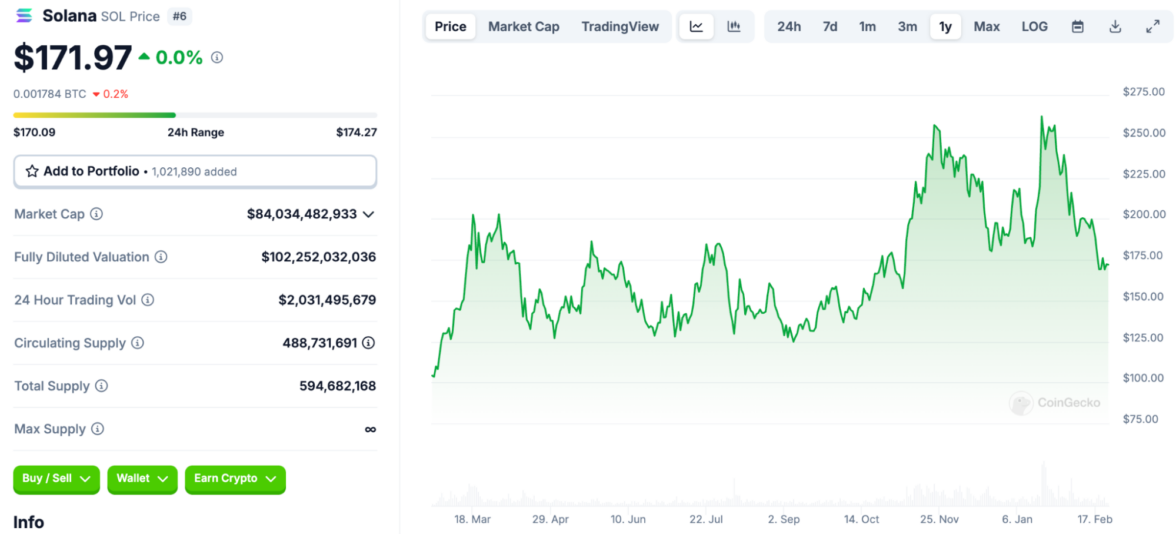The height and width of the screenshot is (534, 1176).
Task: Open the calendar date range picker
Action: tap(1078, 27)
